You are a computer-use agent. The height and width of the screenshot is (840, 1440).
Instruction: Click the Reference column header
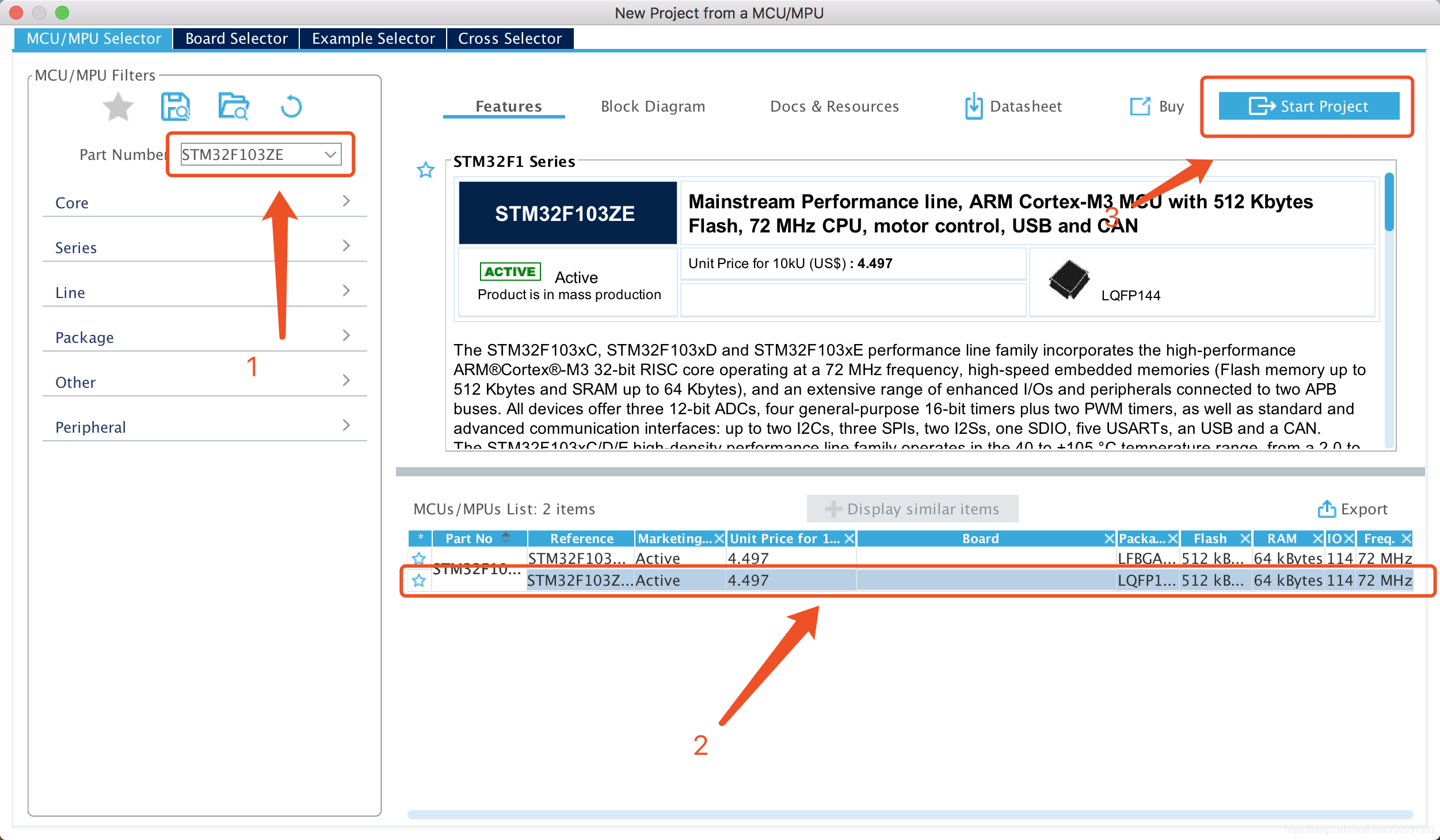581,539
